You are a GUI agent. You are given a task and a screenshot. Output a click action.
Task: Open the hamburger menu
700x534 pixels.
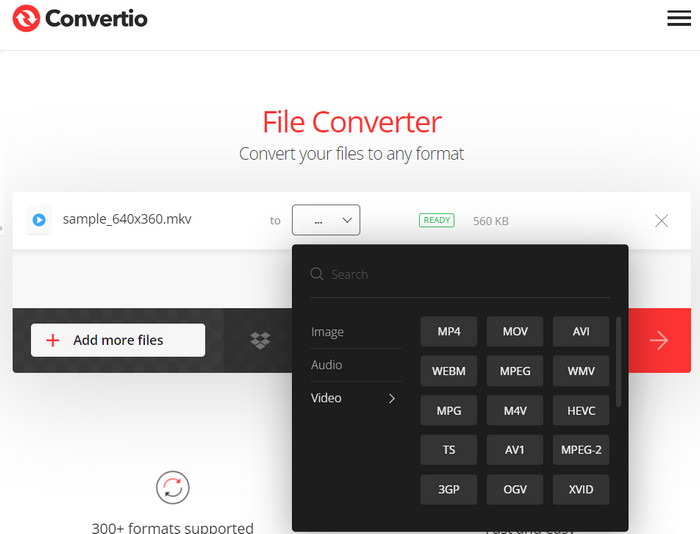click(679, 18)
